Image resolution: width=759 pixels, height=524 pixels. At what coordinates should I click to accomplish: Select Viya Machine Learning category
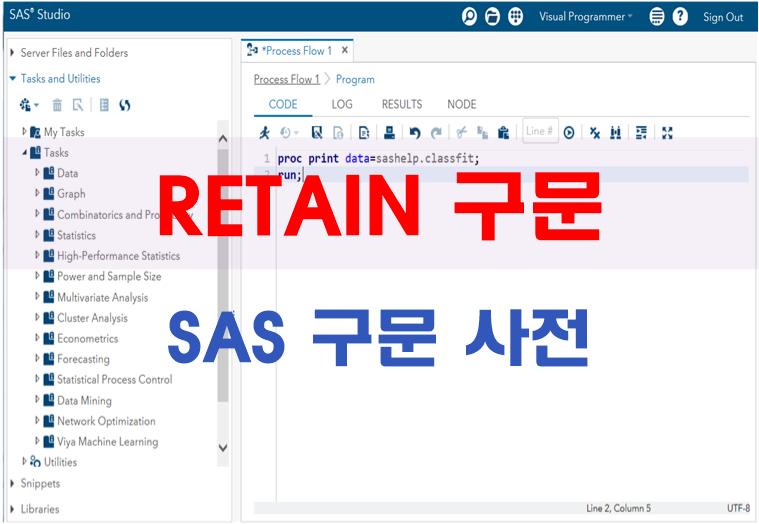click(107, 441)
